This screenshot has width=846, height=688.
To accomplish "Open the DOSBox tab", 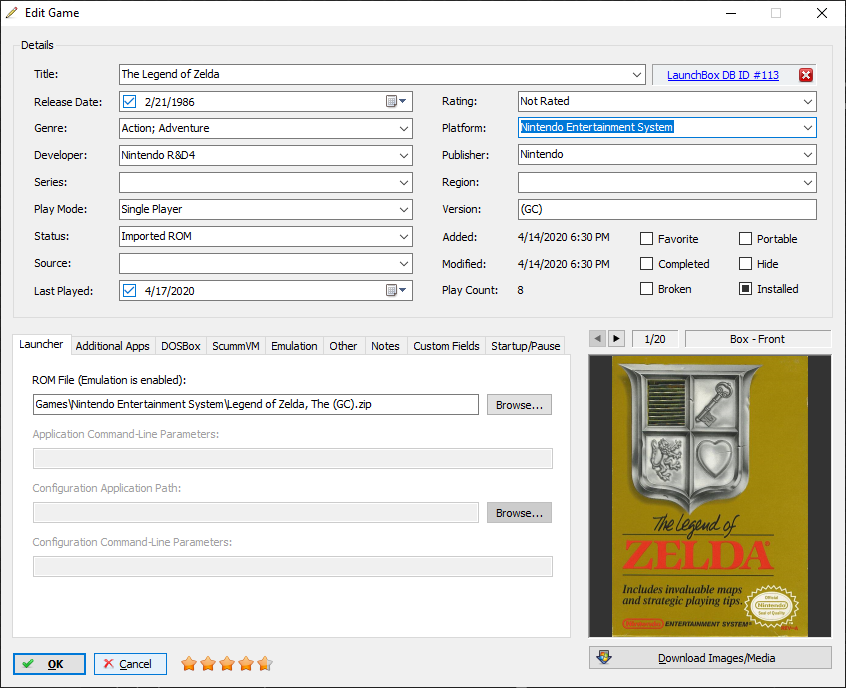I will (x=181, y=346).
